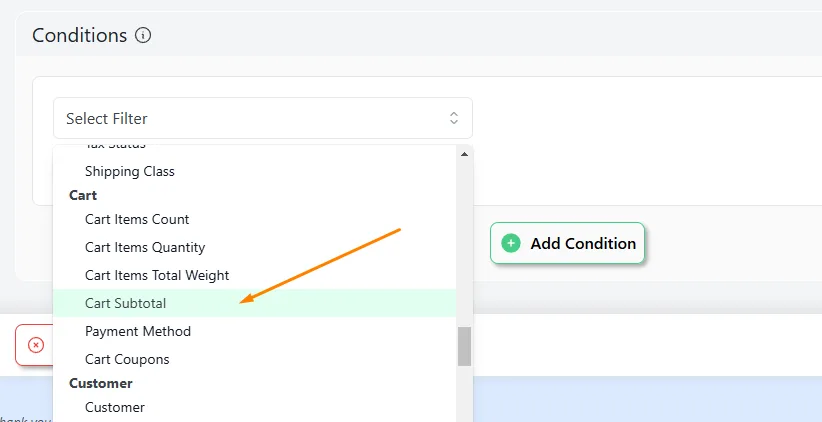822x422 pixels.
Task: Click the dropdown list scrollbar thumb
Action: pyautogui.click(x=464, y=347)
